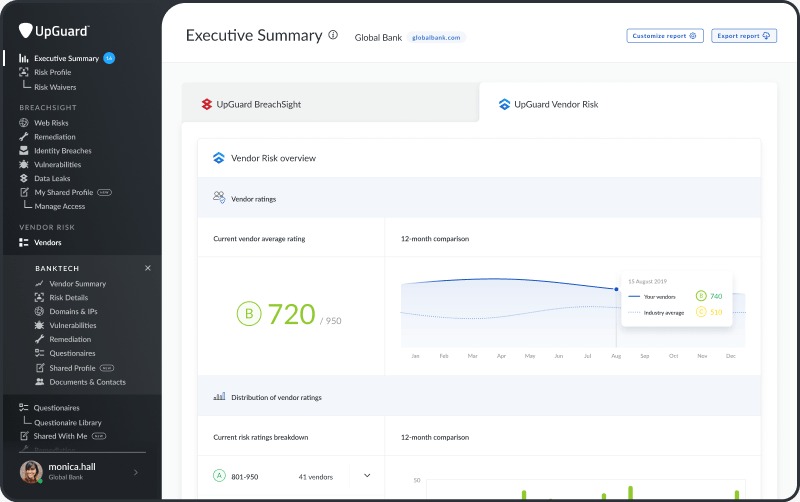
Task: Click the lower Questionnaires checklist icon
Action: click(x=23, y=408)
